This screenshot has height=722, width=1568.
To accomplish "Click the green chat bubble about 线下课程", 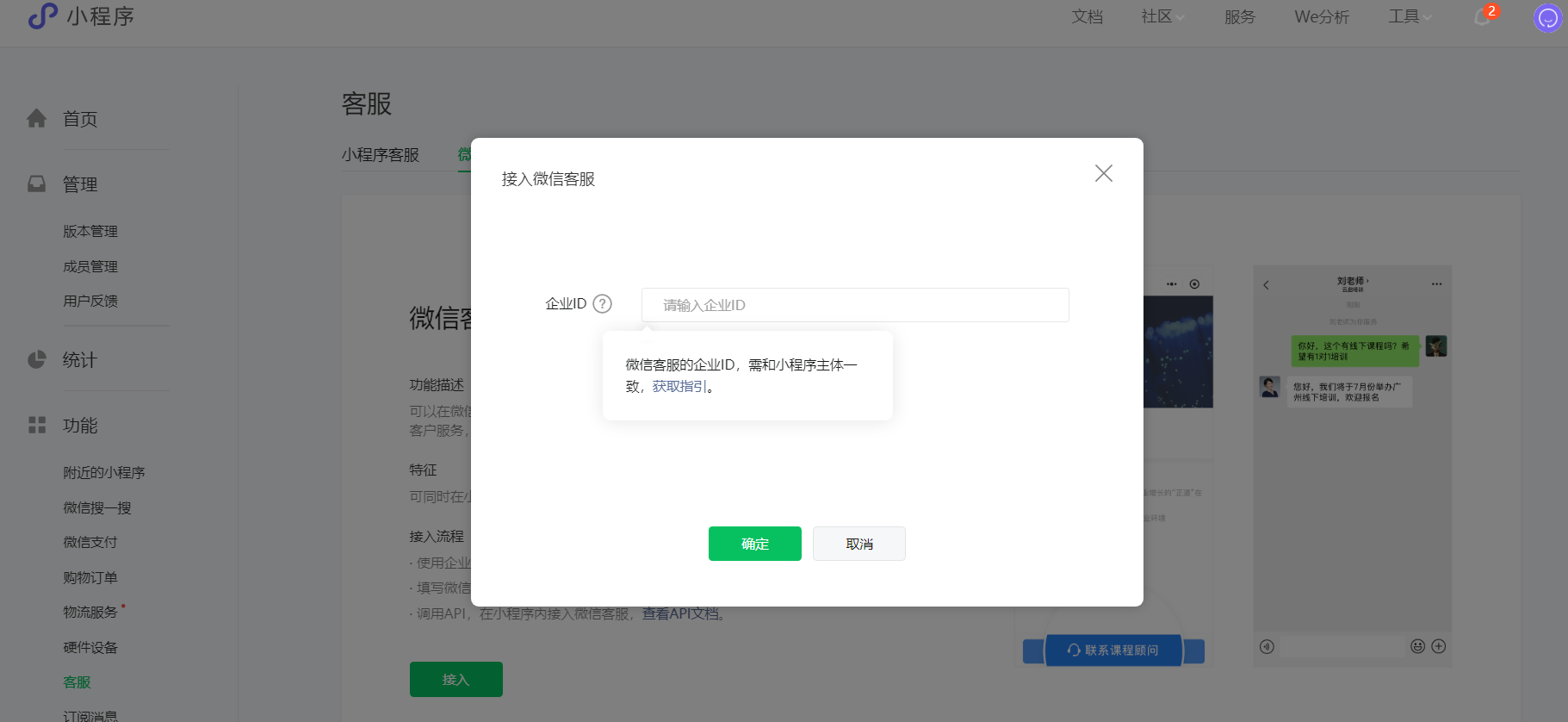I will 1355,351.
